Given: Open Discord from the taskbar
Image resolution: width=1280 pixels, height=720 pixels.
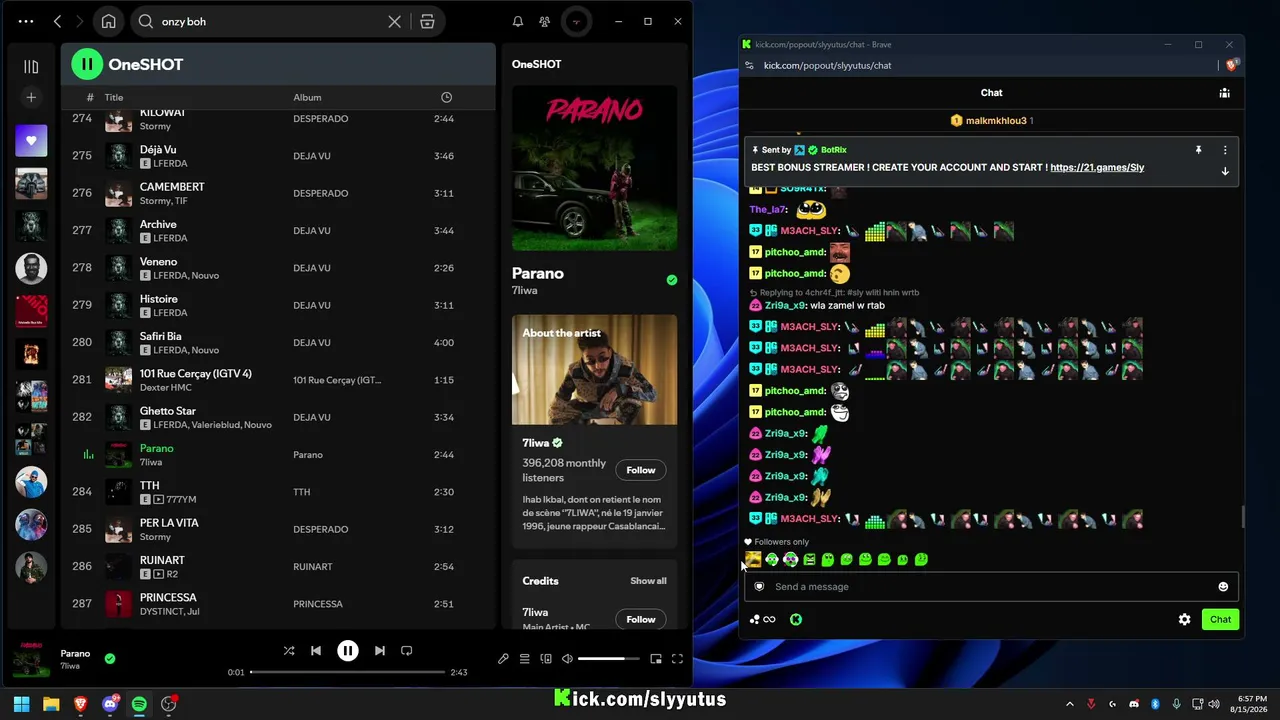Looking at the screenshot, I should pyautogui.click(x=111, y=704).
